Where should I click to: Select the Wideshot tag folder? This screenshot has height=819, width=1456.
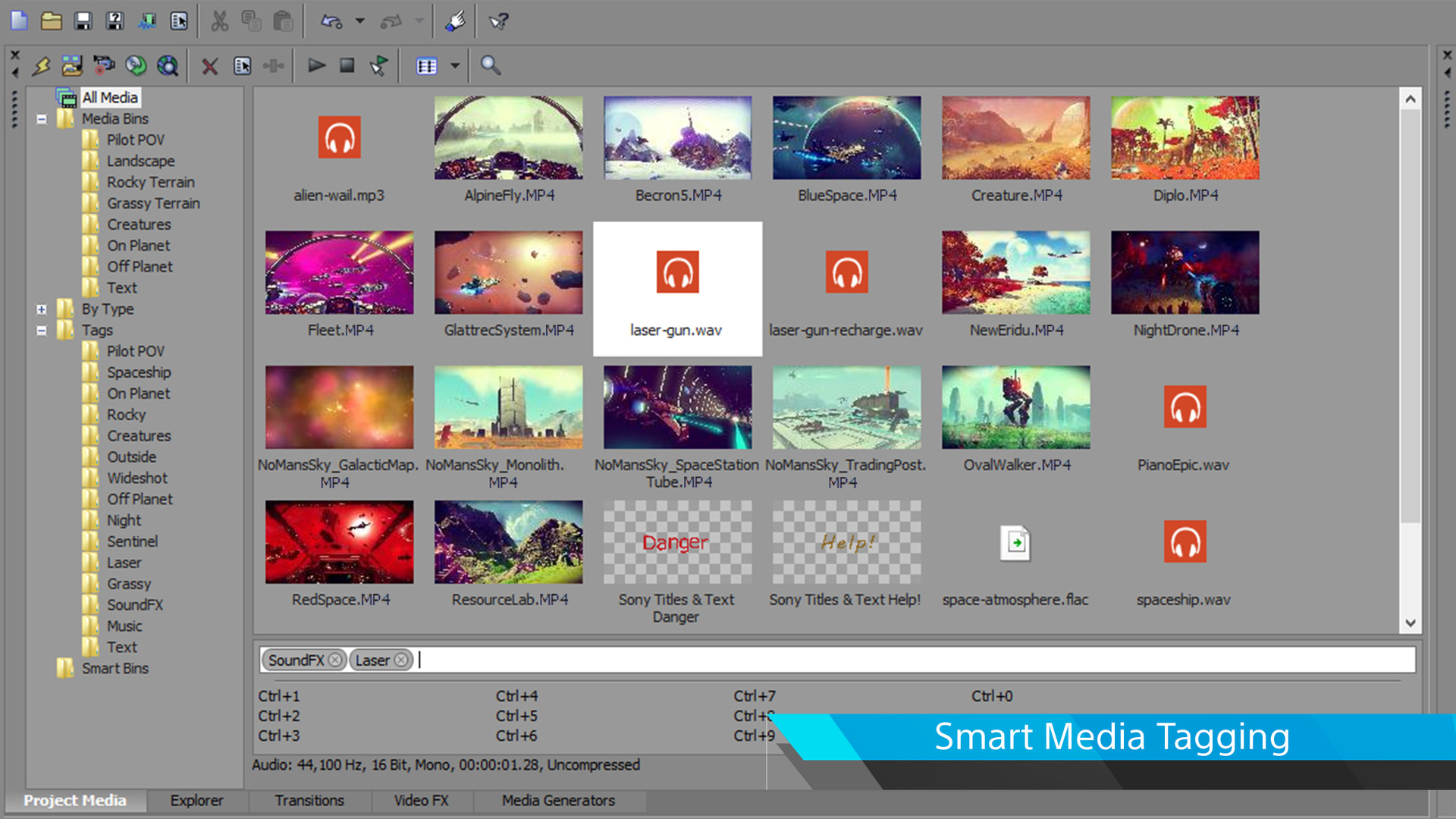tap(137, 479)
